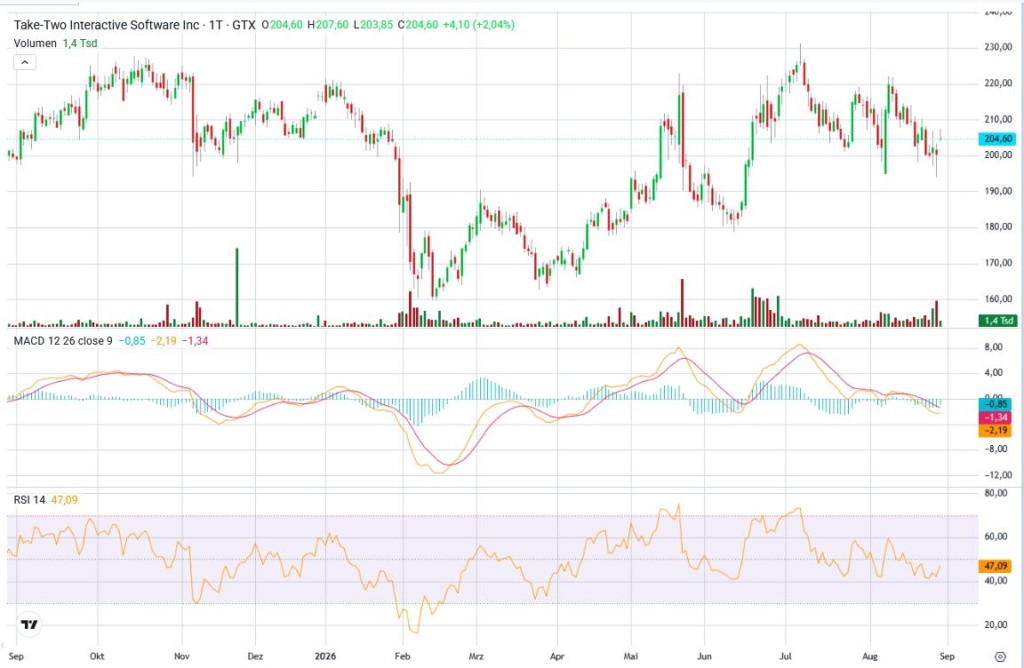
Task: Click the Aug label on the time axis
Action: (870, 656)
